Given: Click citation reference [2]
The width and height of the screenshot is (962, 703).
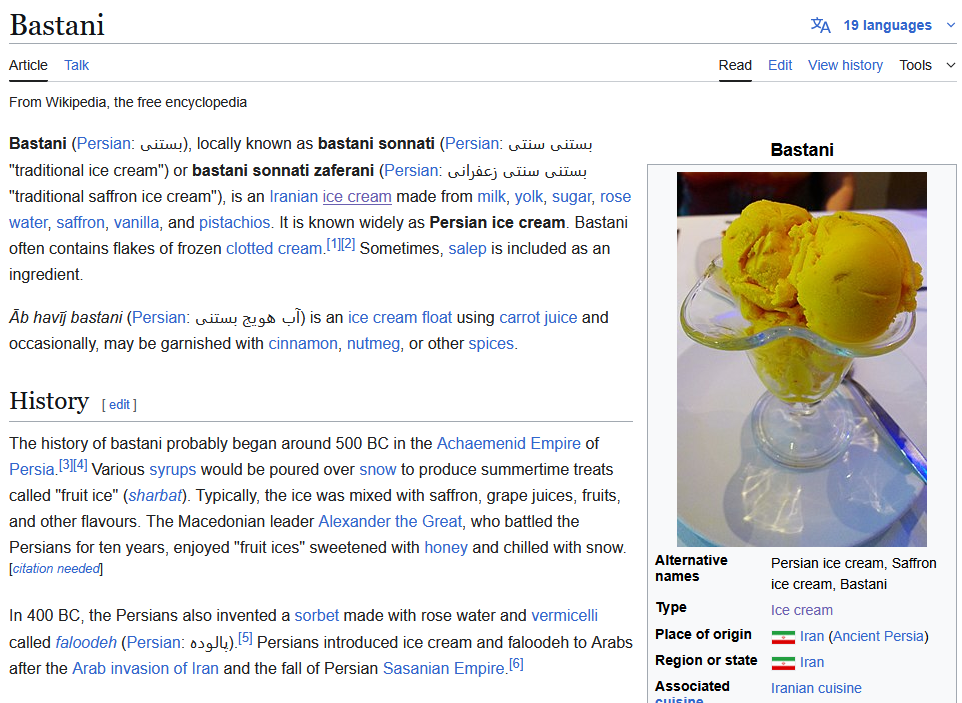Looking at the screenshot, I should coord(348,244).
